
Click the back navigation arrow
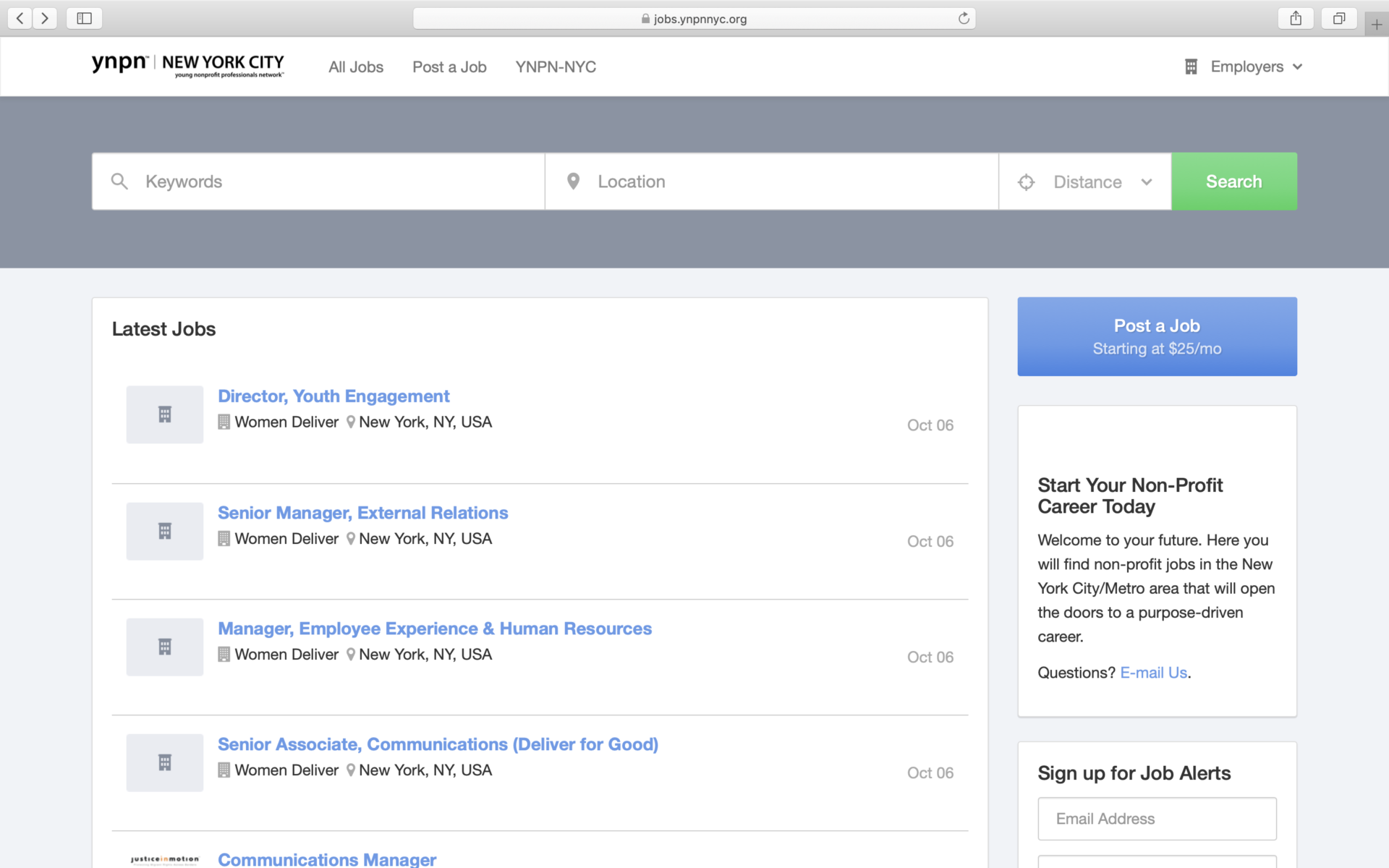click(20, 18)
